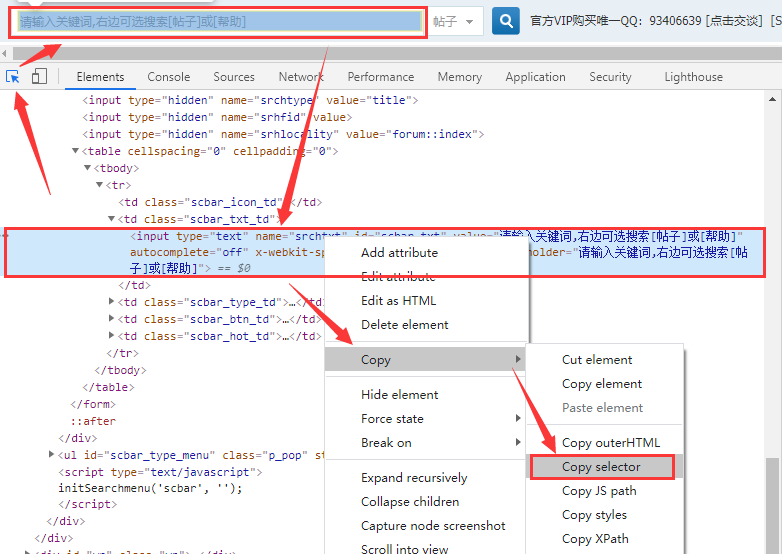Expand the scbar_type_td node triangle
782x554 pixels.
[112, 302]
